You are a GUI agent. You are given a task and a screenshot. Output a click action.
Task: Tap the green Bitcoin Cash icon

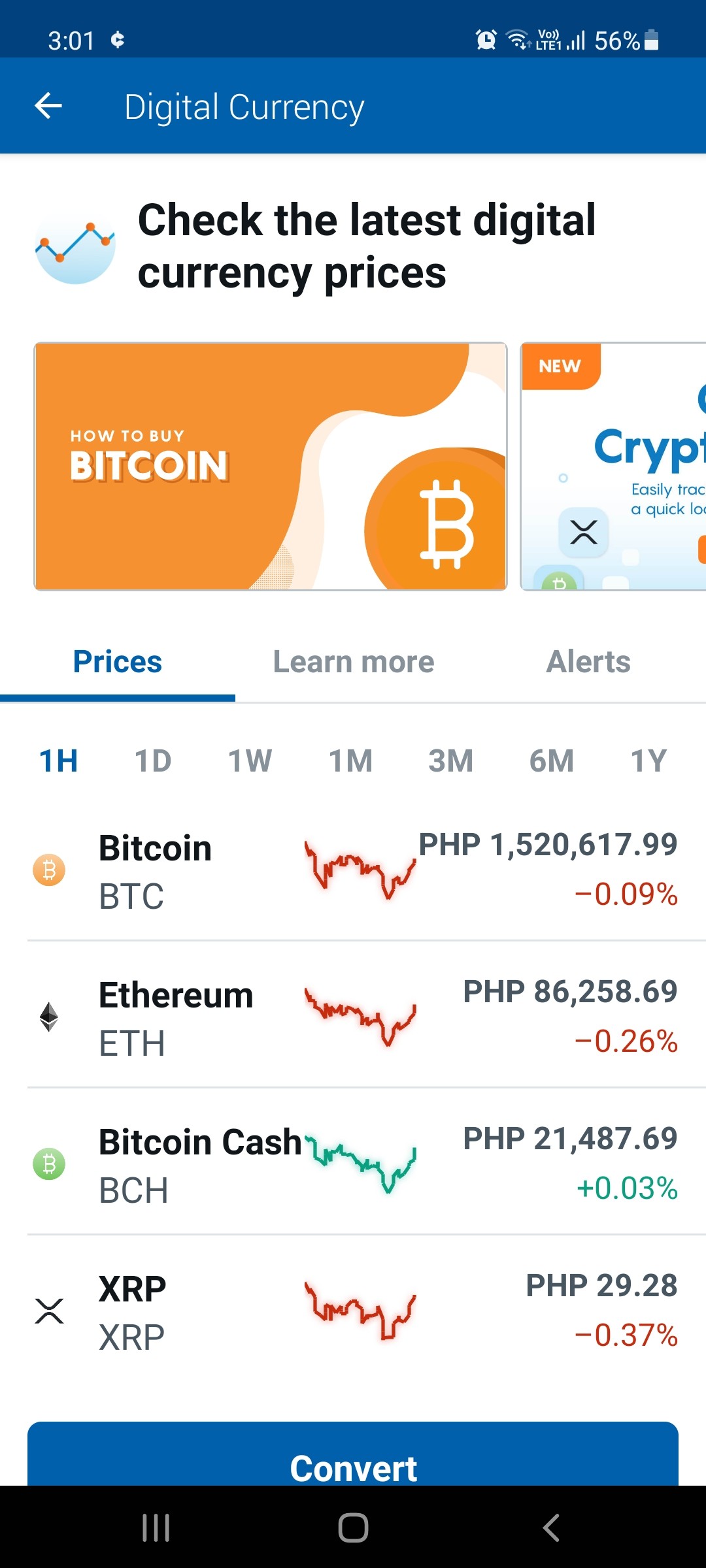(49, 1164)
